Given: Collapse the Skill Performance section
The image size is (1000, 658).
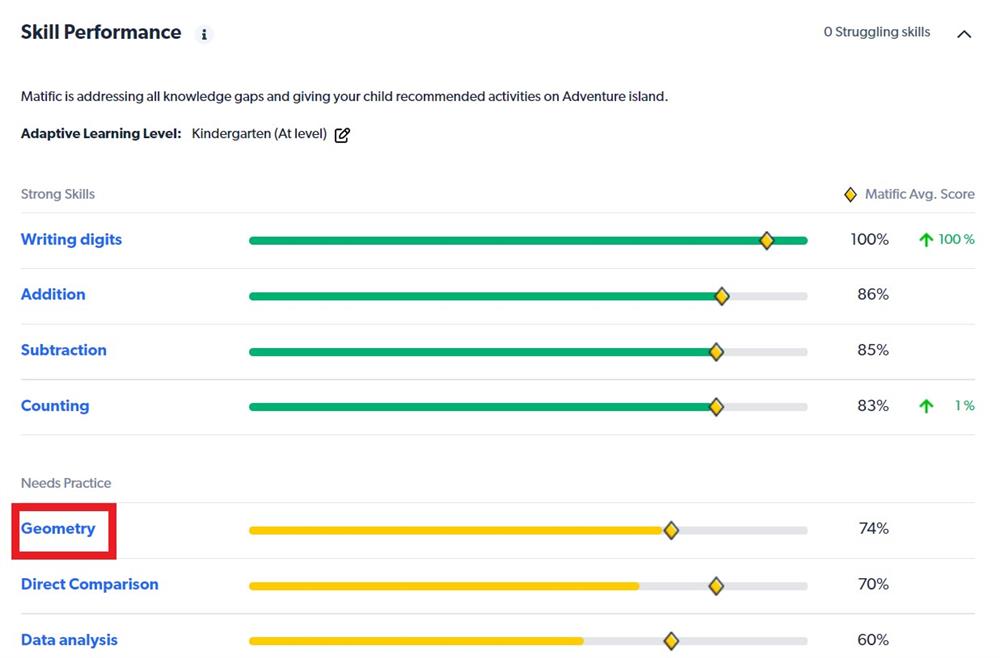Looking at the screenshot, I should tap(964, 34).
